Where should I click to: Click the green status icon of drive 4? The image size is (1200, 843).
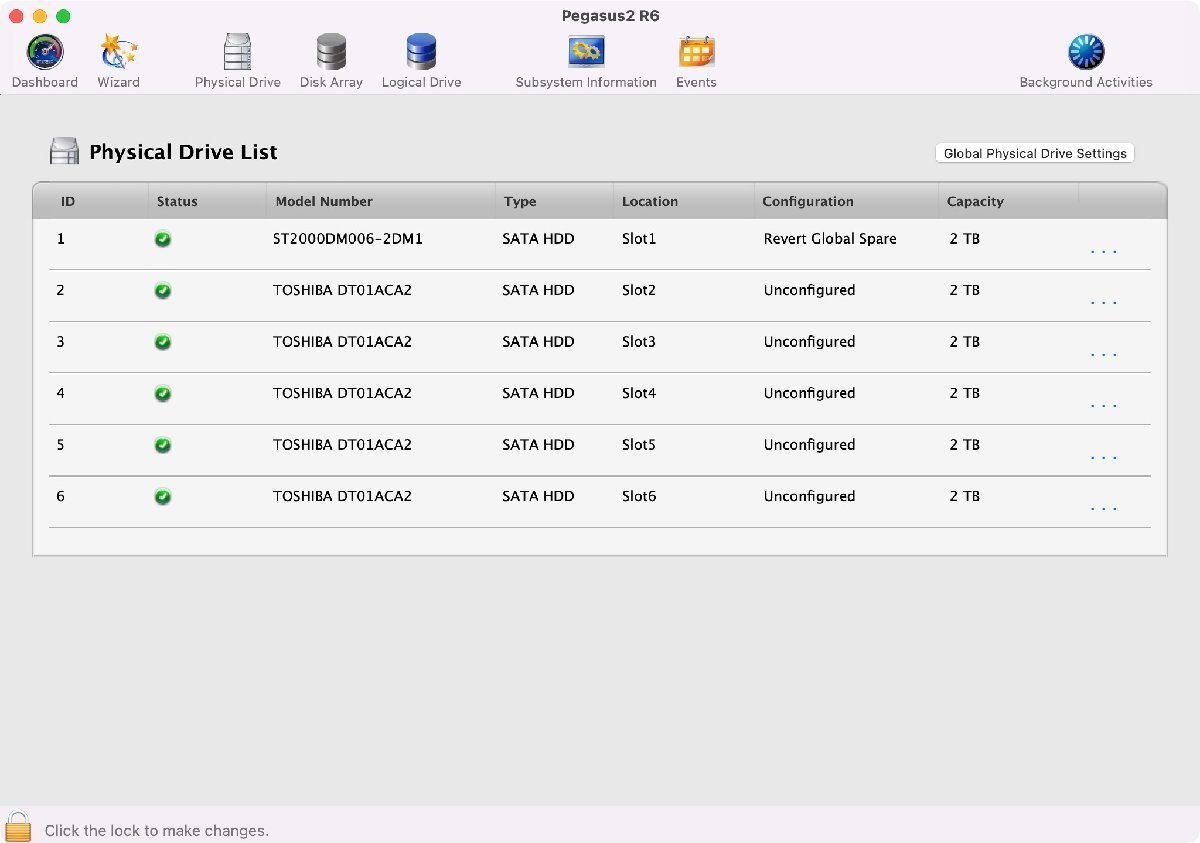[163, 394]
